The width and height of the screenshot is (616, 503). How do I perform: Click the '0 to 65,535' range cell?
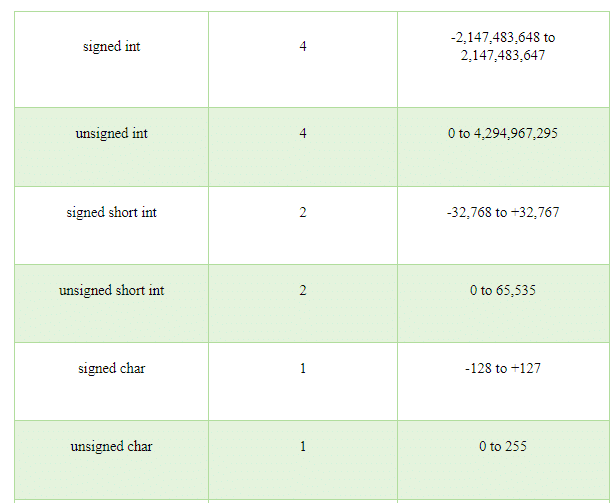coord(503,291)
